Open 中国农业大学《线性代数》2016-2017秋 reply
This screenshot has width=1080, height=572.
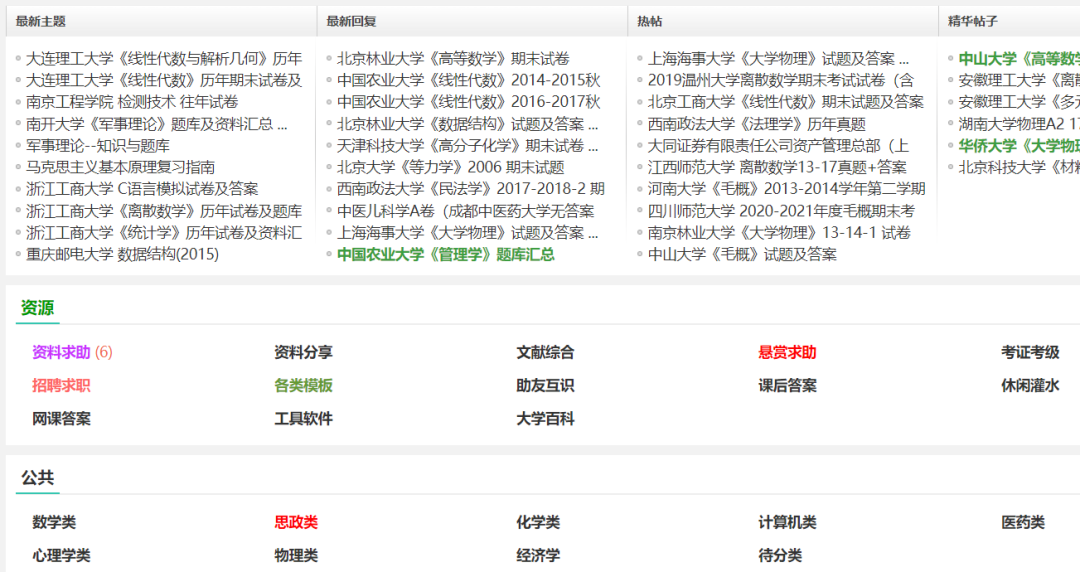coord(468,102)
